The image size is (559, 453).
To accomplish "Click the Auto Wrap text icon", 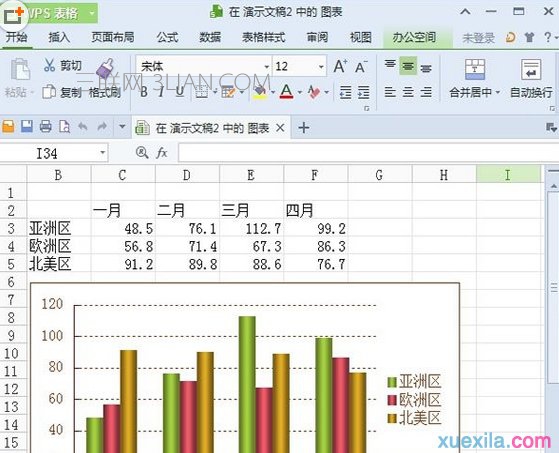I will point(531,69).
